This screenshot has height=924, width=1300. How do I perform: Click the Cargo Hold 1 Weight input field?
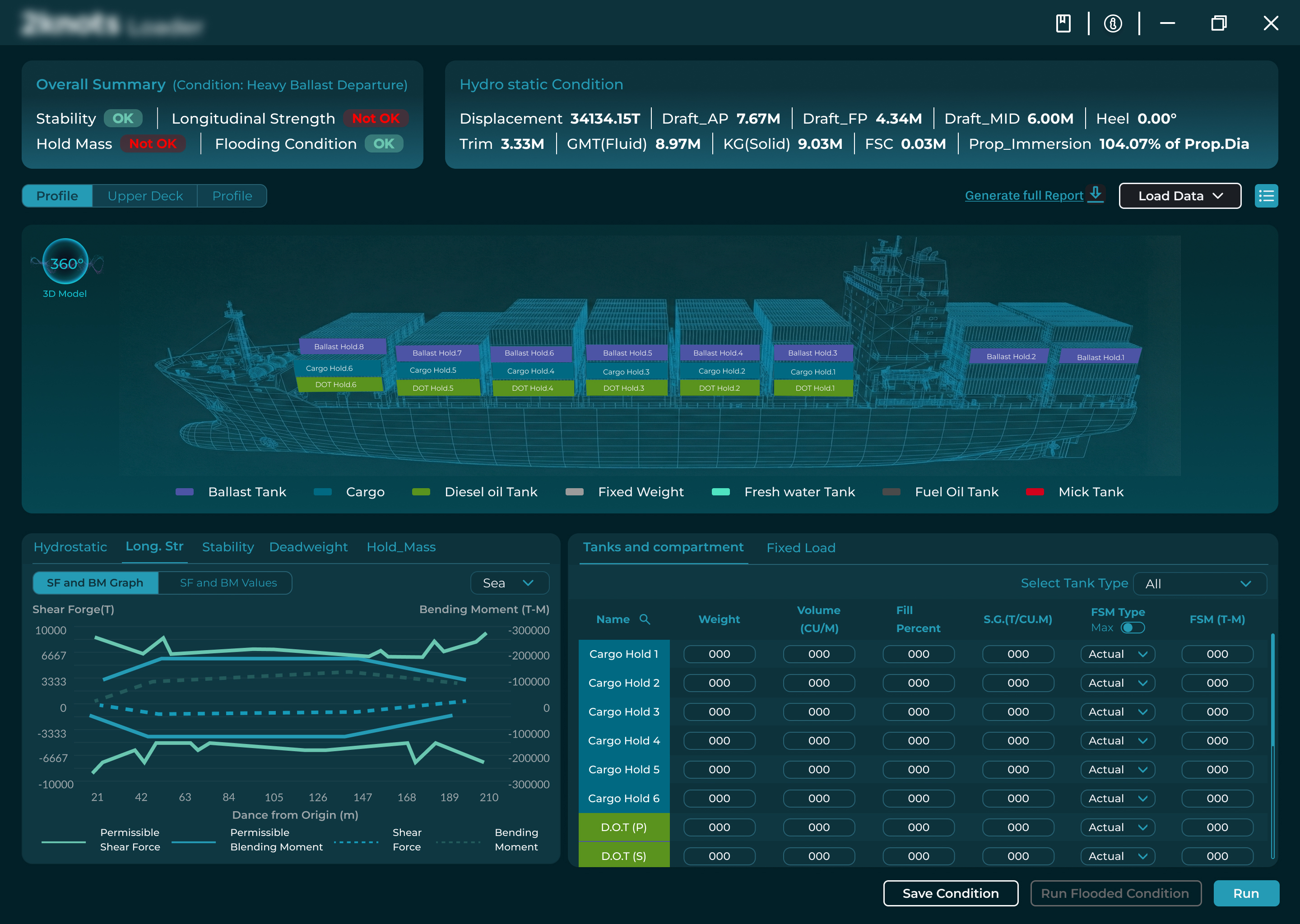(x=719, y=654)
